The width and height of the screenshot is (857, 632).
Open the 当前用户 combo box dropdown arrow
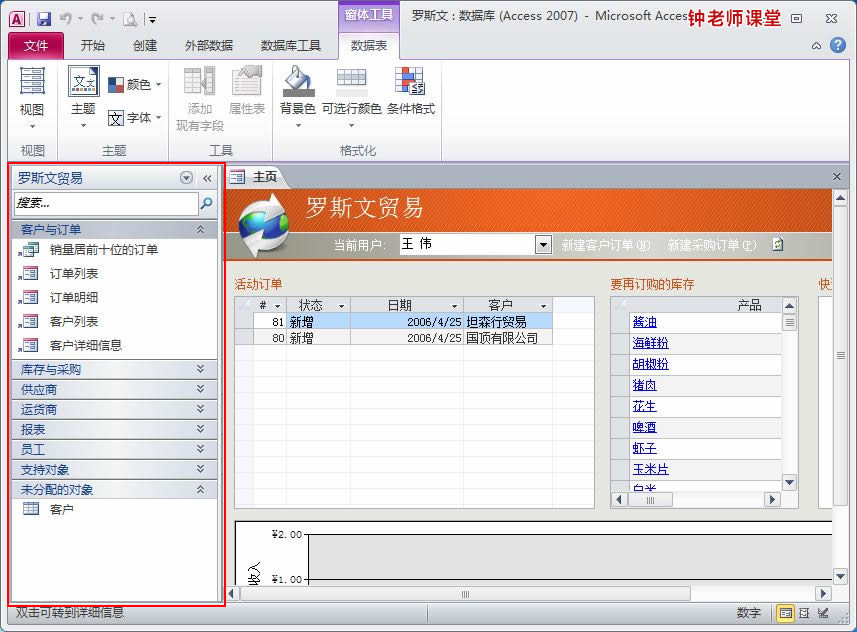tap(543, 244)
